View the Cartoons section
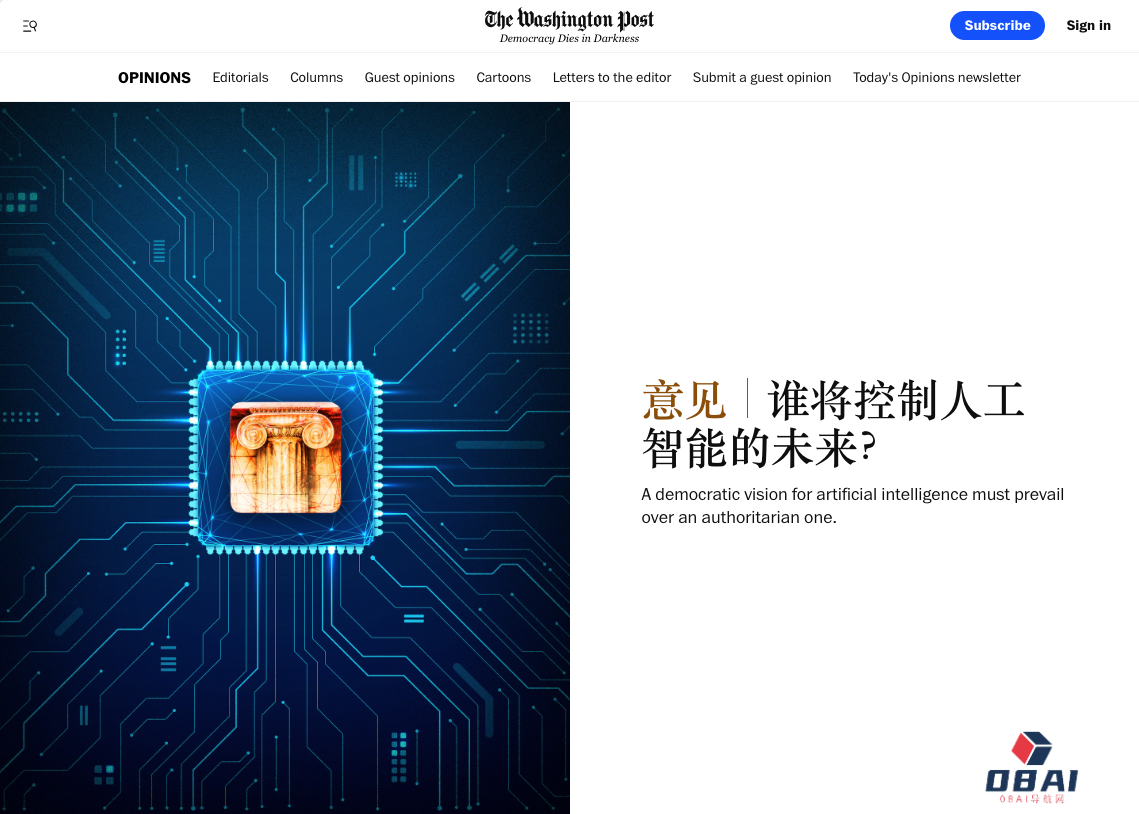The image size is (1139, 814). 503,77
